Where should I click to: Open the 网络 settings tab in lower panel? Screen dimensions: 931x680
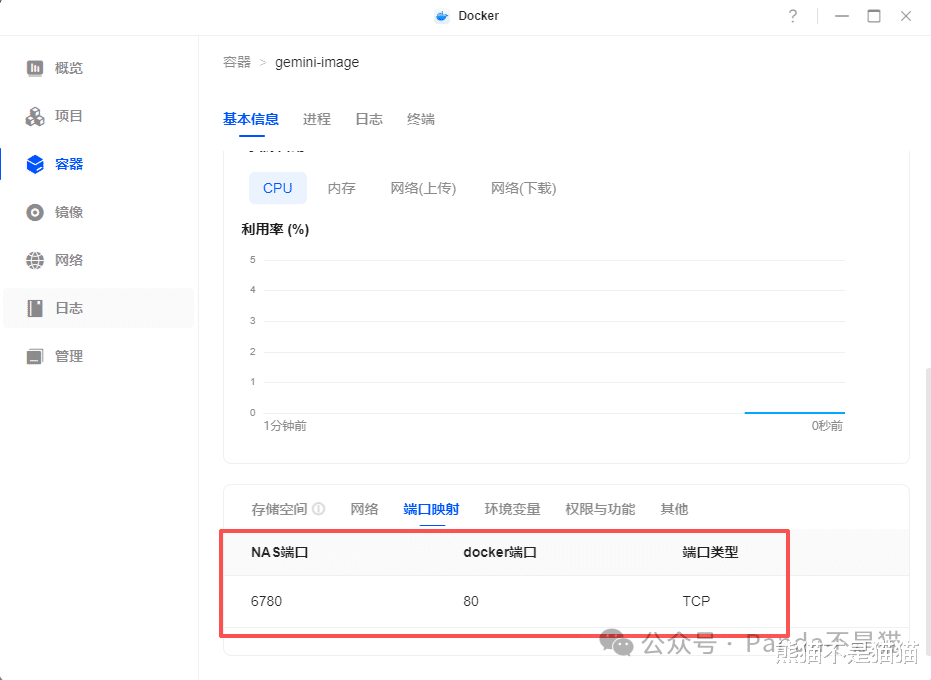pos(365,509)
